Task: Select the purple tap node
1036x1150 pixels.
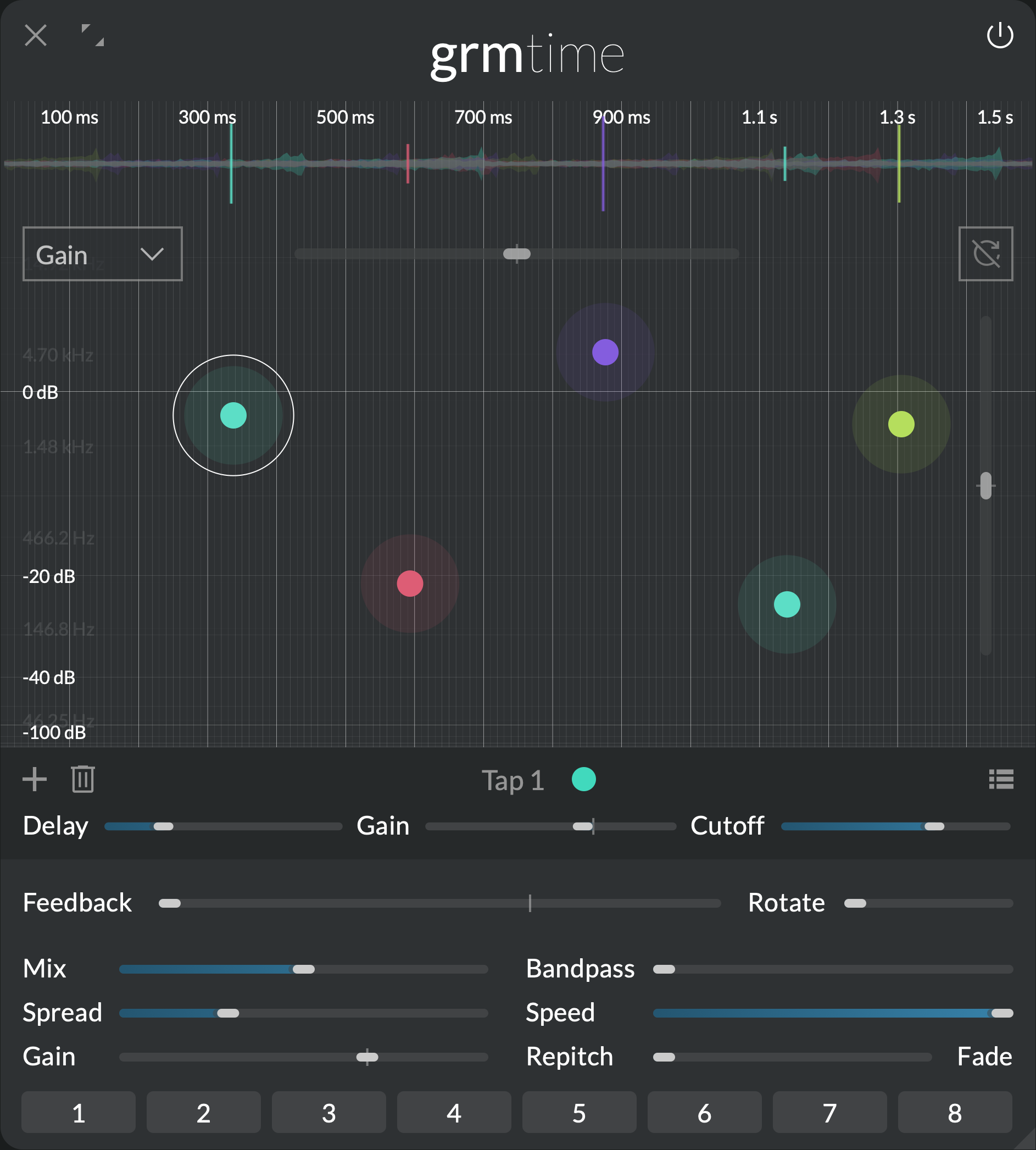Action: pyautogui.click(x=605, y=352)
